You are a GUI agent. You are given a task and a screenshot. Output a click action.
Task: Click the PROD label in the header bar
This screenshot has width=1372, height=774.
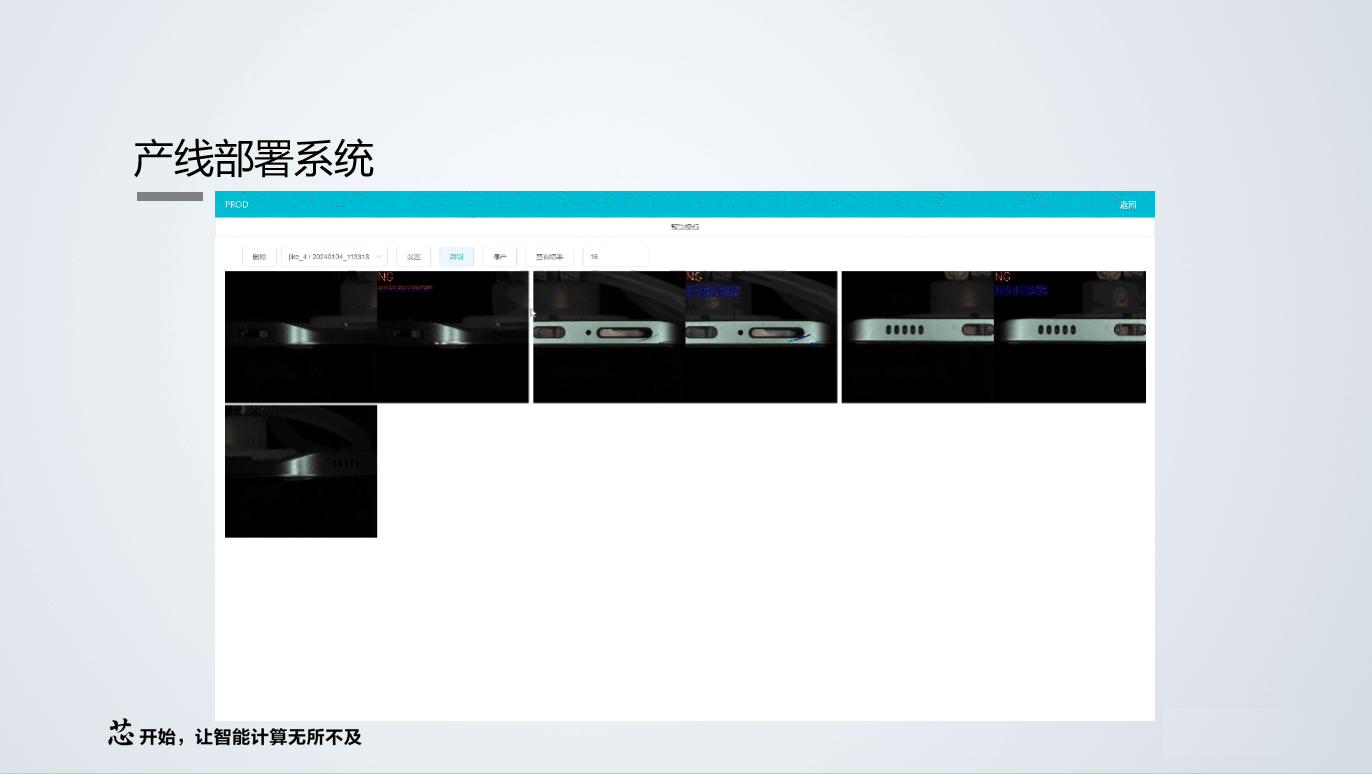point(236,204)
